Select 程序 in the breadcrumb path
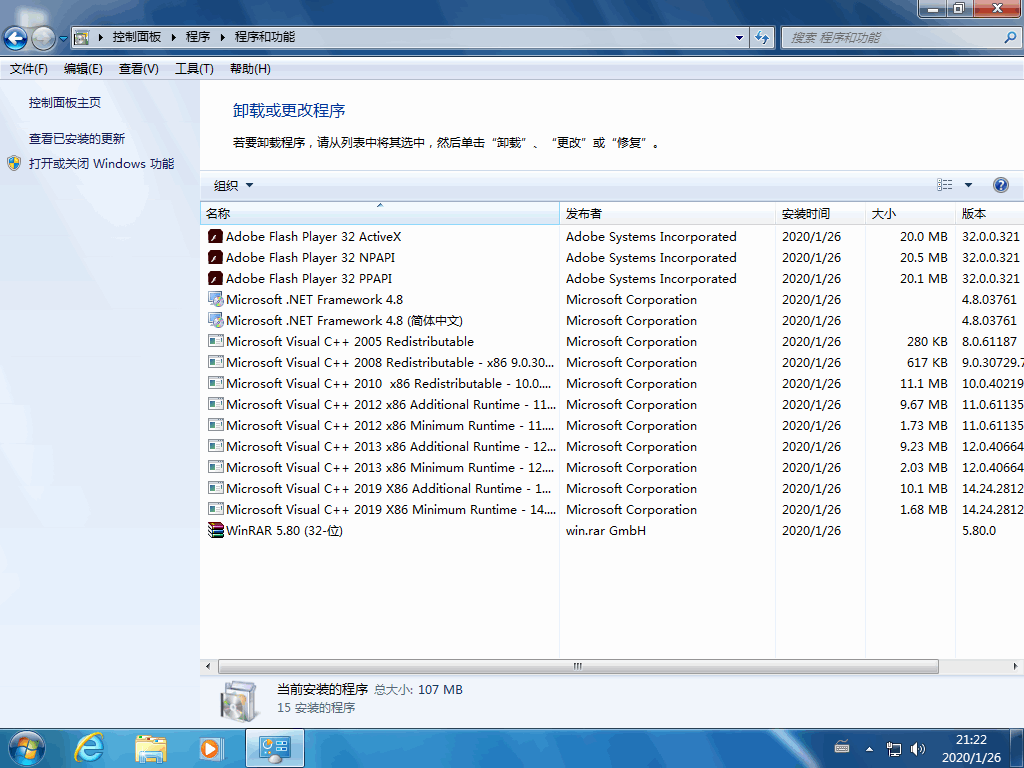The width and height of the screenshot is (1024, 768). pos(198,37)
